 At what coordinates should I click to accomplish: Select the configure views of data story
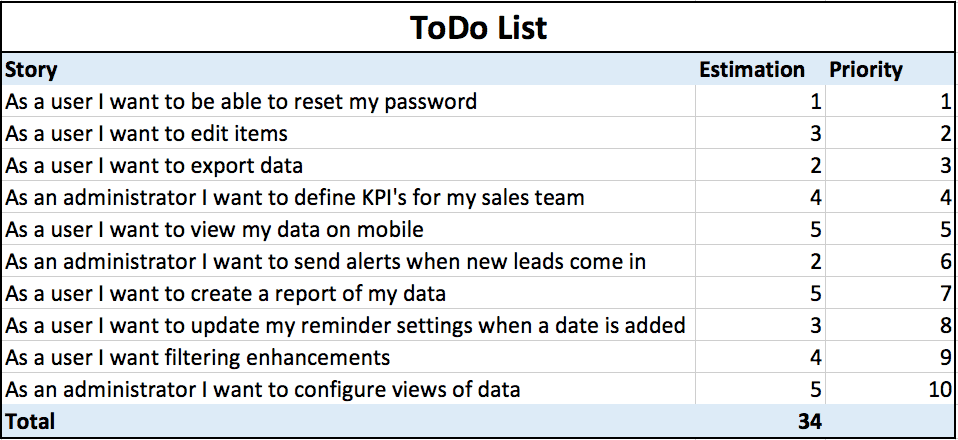(x=262, y=390)
